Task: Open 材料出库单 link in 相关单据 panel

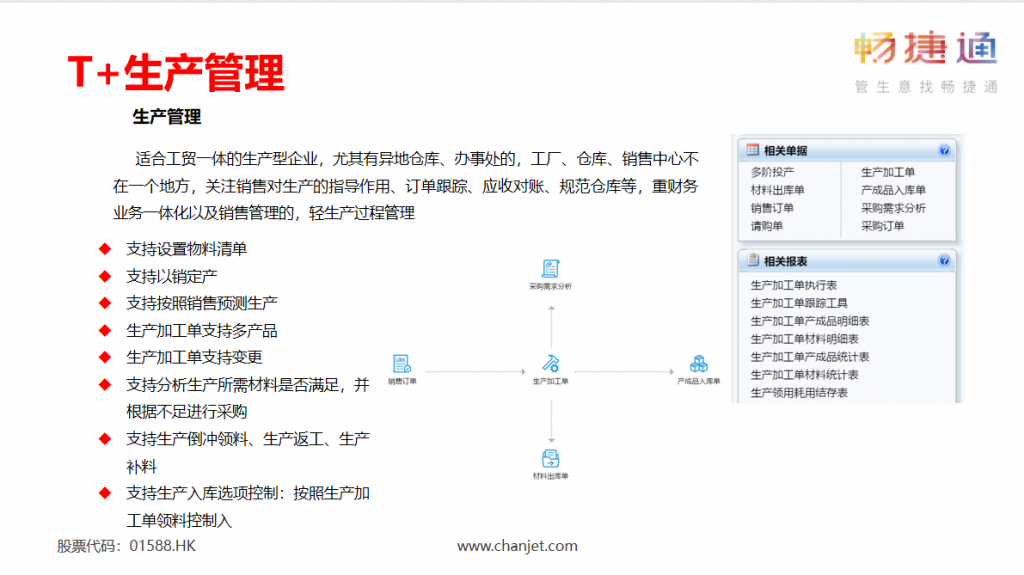Action: (x=777, y=190)
